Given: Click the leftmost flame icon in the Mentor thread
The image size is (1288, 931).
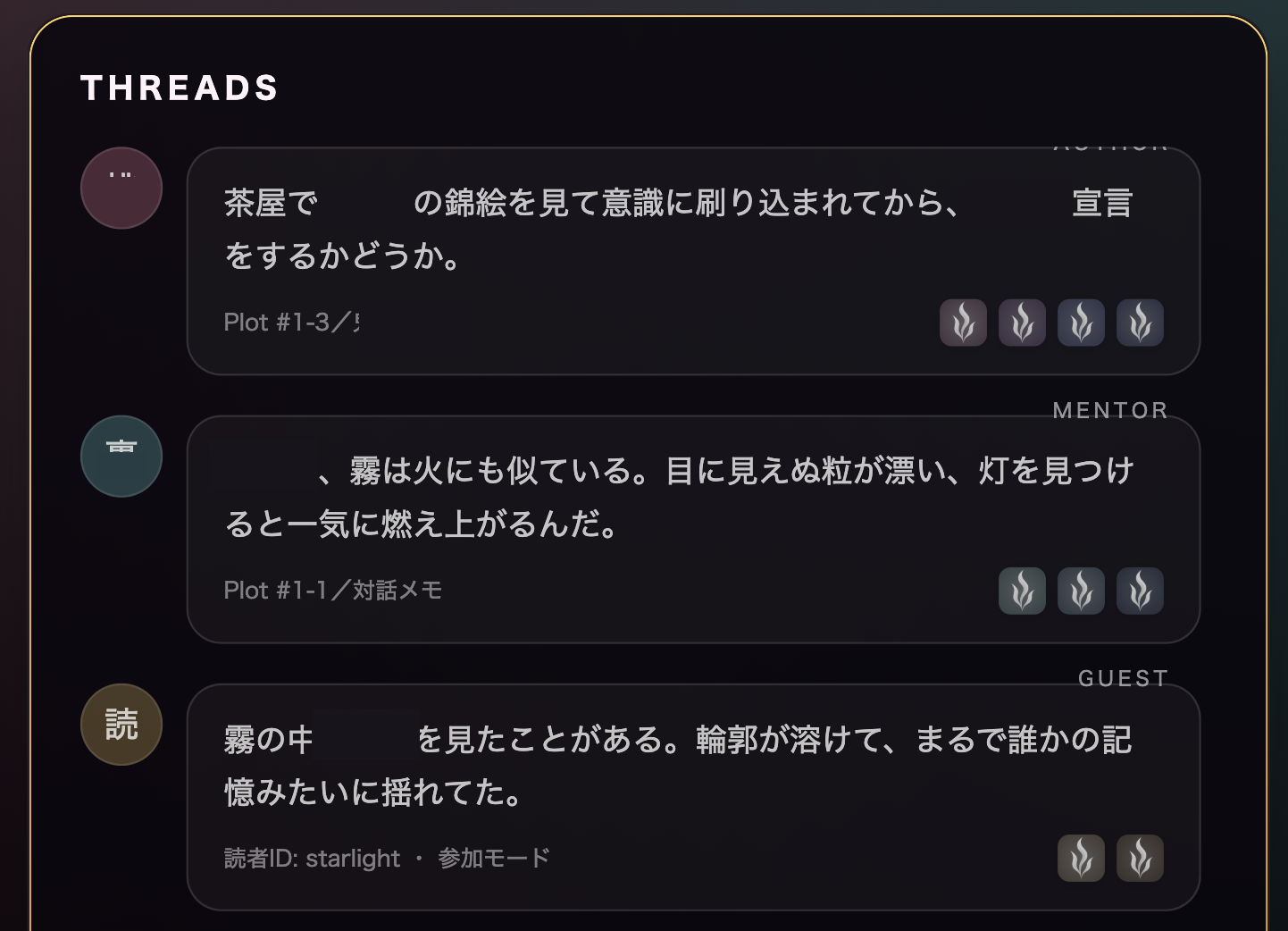Looking at the screenshot, I should coord(1022,591).
